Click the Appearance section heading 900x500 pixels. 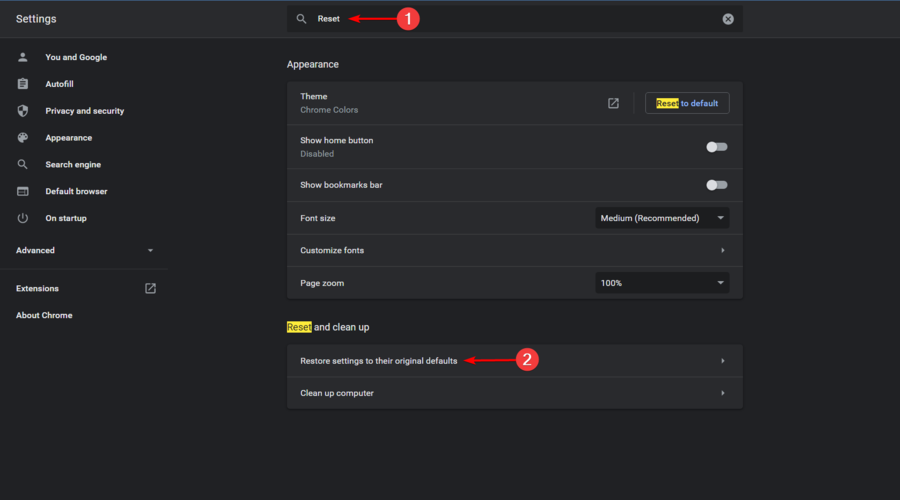[313, 64]
